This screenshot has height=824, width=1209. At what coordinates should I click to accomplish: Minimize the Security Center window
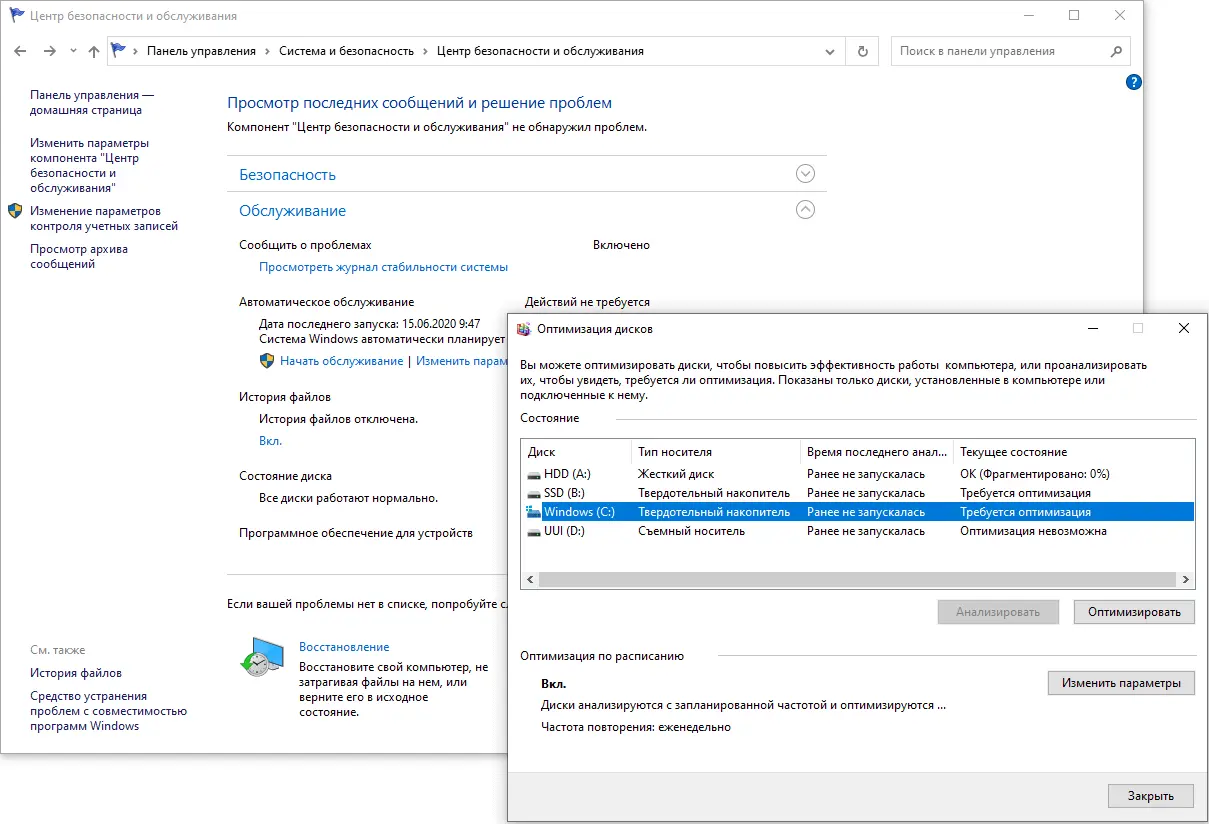[x=1028, y=16]
